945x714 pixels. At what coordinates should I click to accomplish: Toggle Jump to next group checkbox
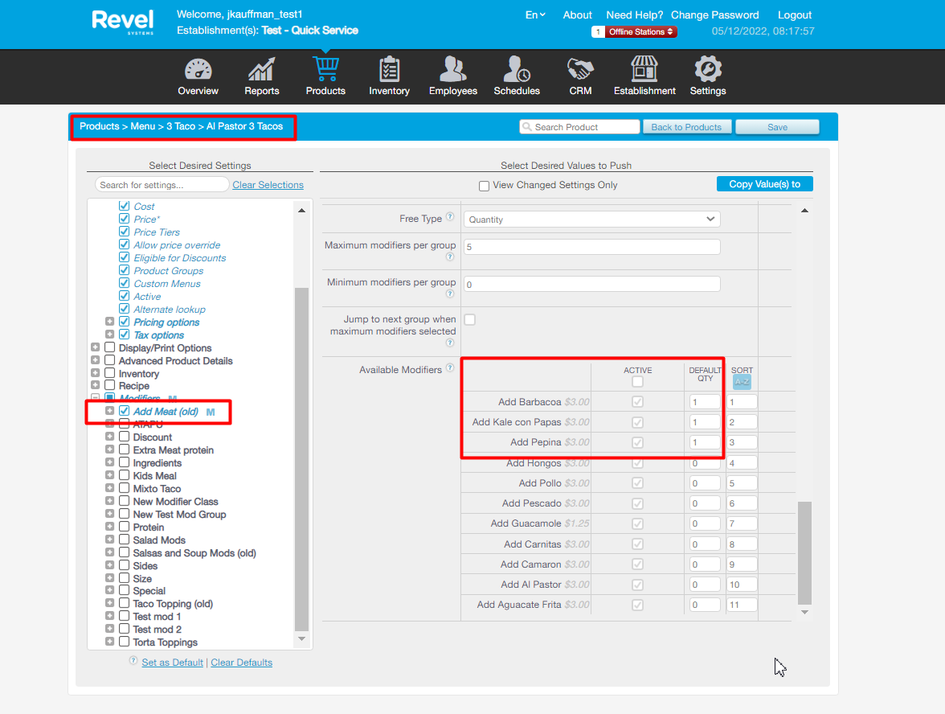point(470,320)
